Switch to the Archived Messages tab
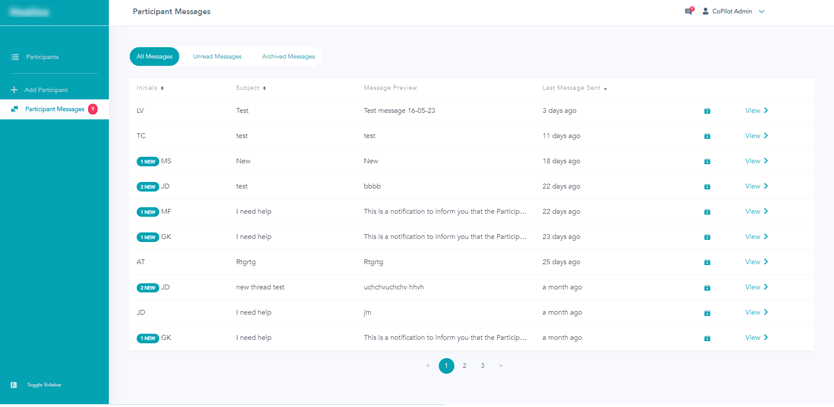Image resolution: width=834 pixels, height=407 pixels. (x=288, y=57)
